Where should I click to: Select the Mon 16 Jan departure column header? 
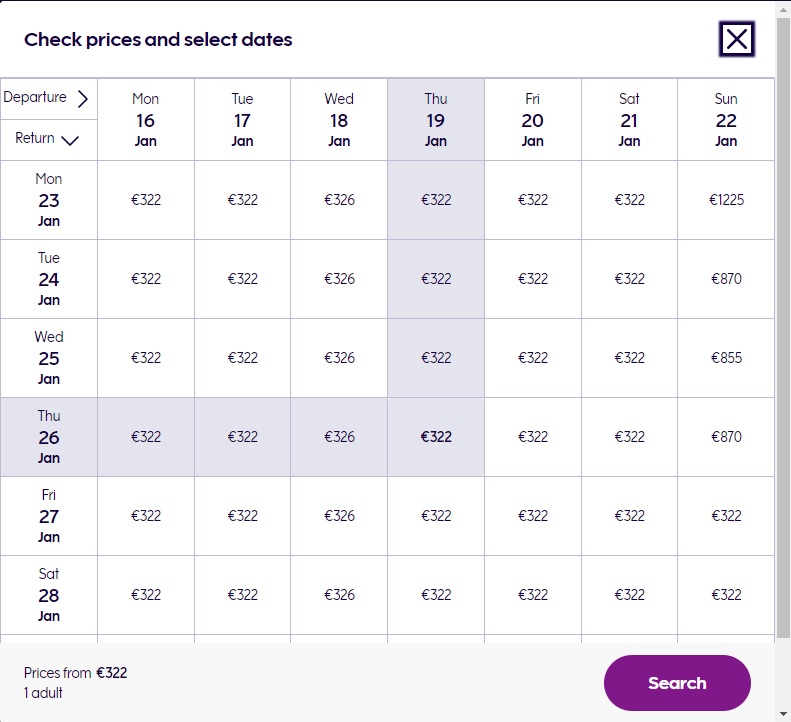tap(146, 120)
